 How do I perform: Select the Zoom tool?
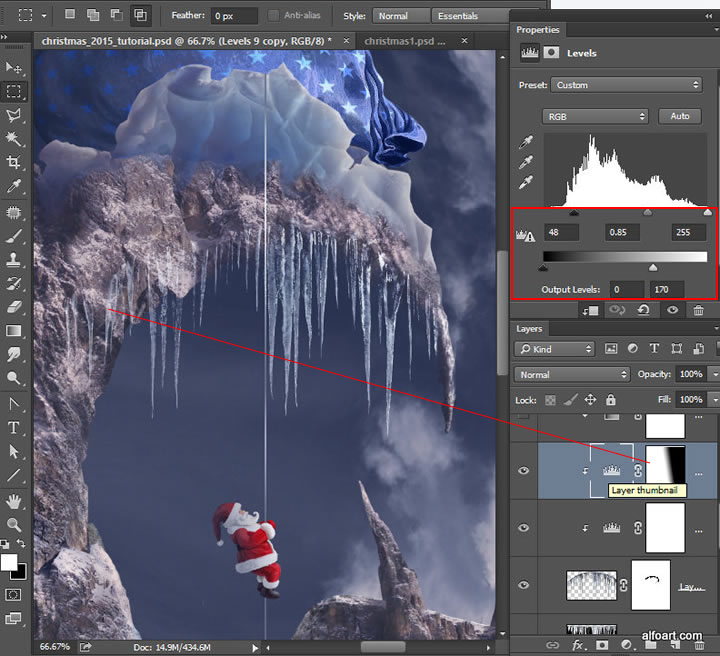(x=14, y=524)
